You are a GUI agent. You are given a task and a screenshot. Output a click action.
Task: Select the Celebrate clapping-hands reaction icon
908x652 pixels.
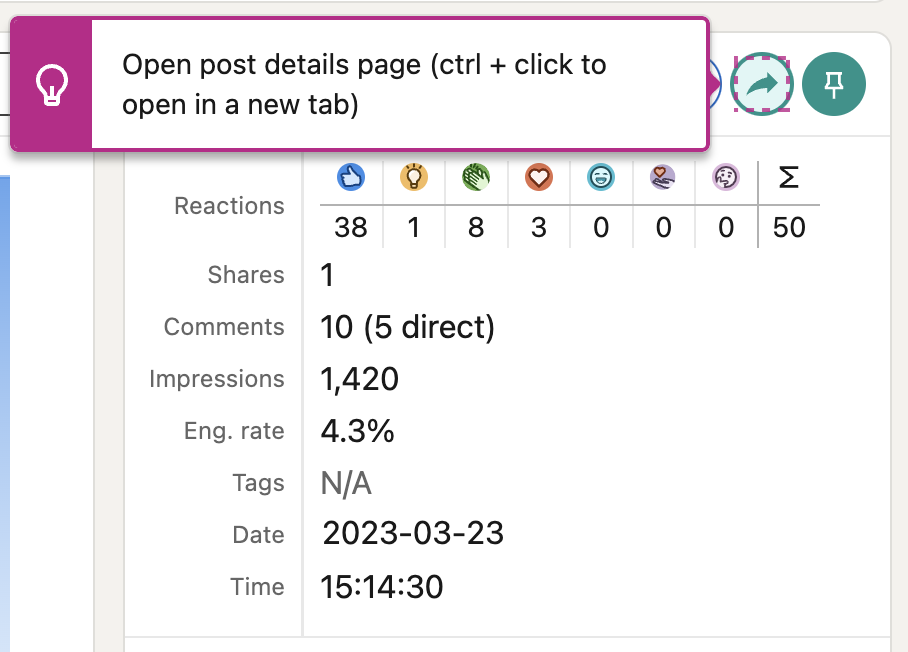[475, 177]
